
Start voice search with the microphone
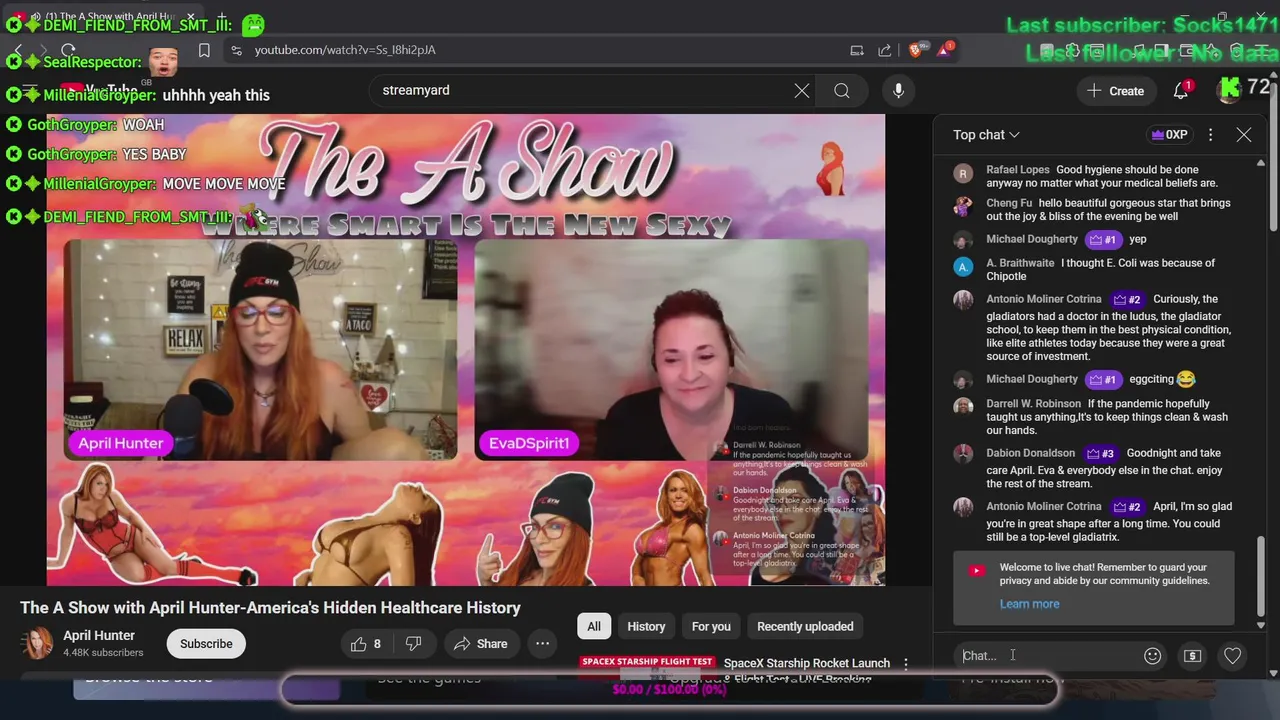(x=898, y=91)
